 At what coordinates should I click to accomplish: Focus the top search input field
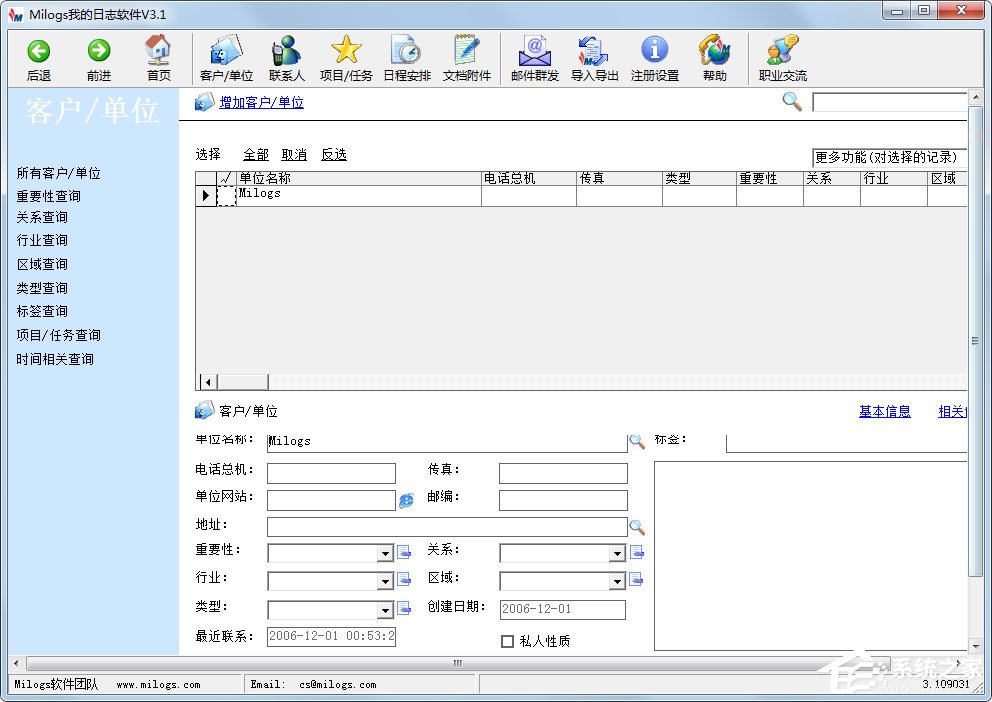[x=889, y=102]
